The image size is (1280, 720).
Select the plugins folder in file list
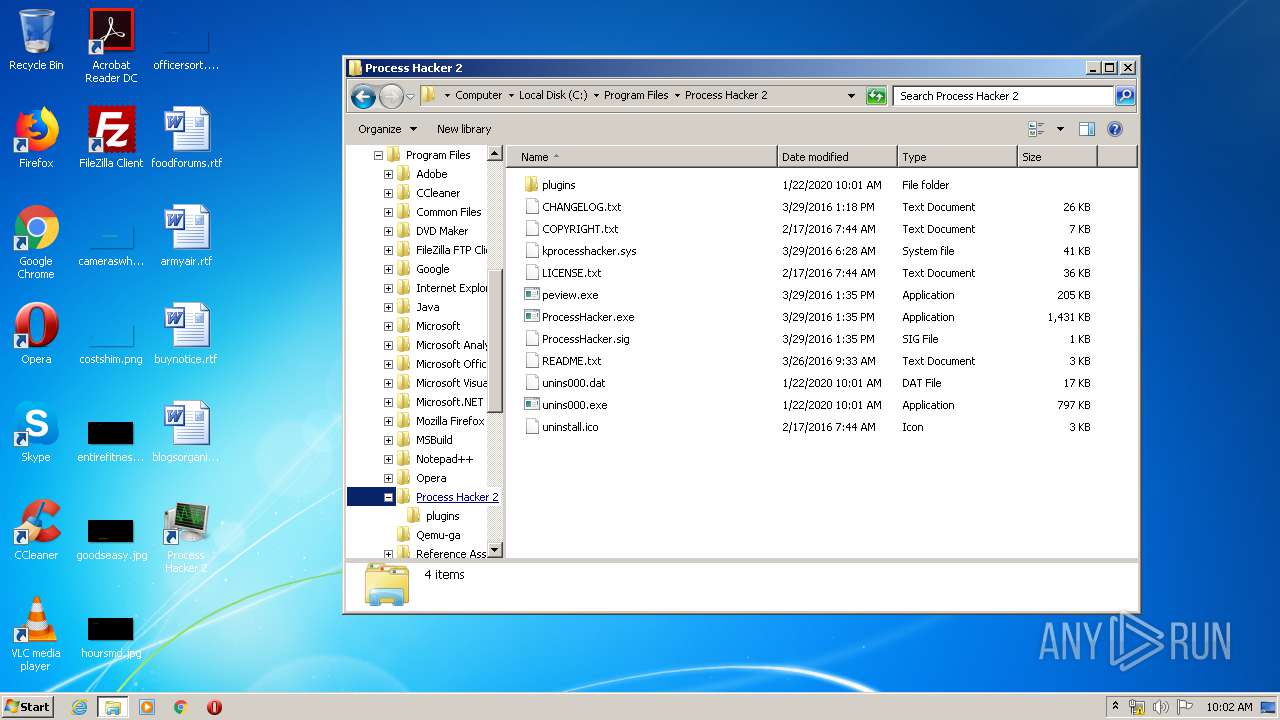[x=558, y=185]
